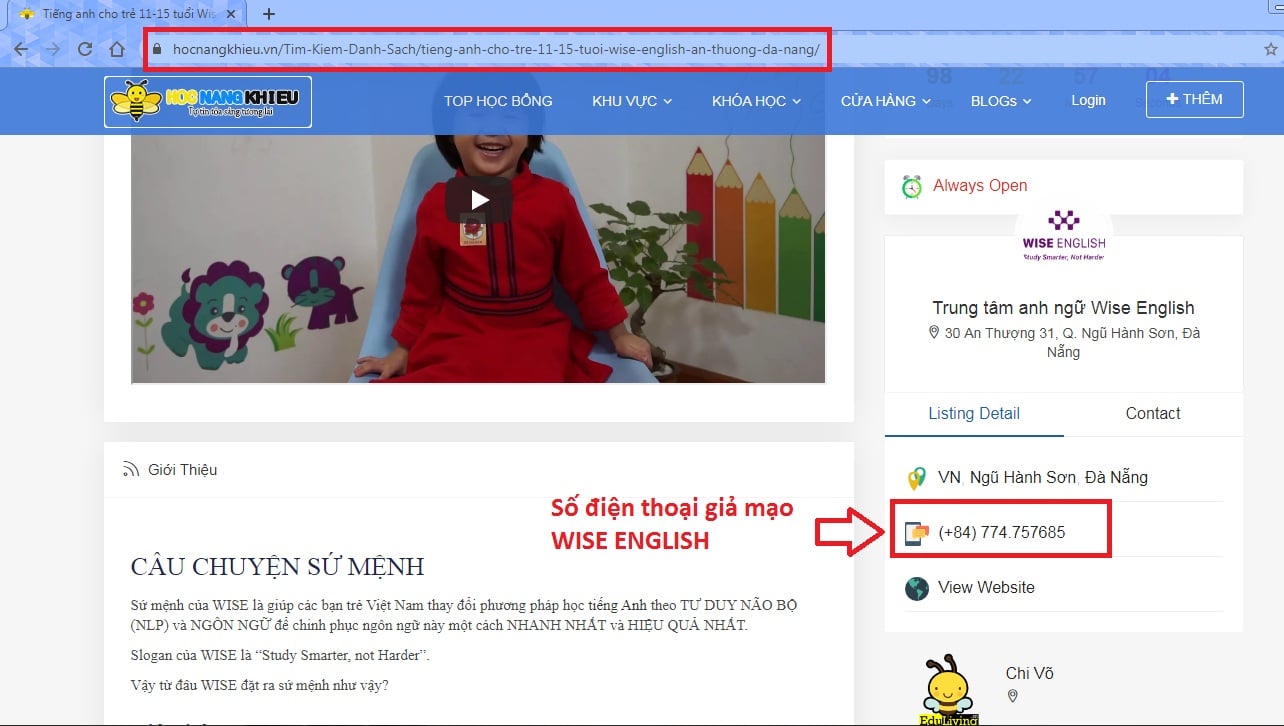Click the phone icon beside number
Image resolution: width=1284 pixels, height=726 pixels.
916,533
